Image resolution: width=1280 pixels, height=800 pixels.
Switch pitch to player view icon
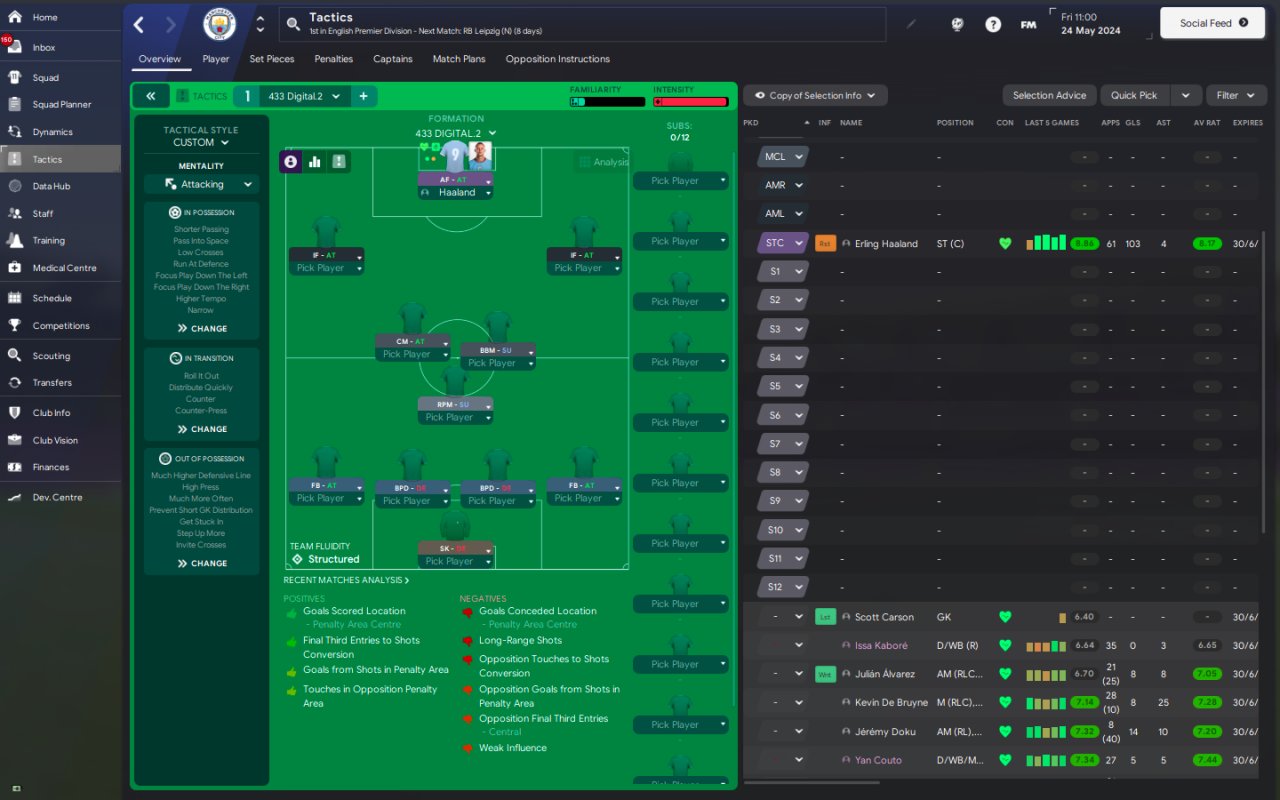pos(291,161)
